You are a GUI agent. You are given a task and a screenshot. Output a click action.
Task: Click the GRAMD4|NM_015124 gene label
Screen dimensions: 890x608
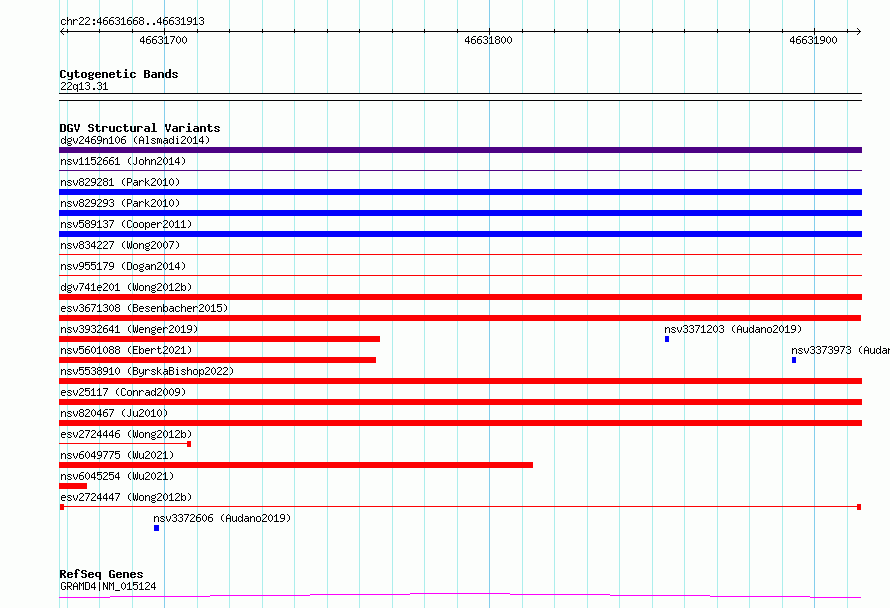point(108,586)
